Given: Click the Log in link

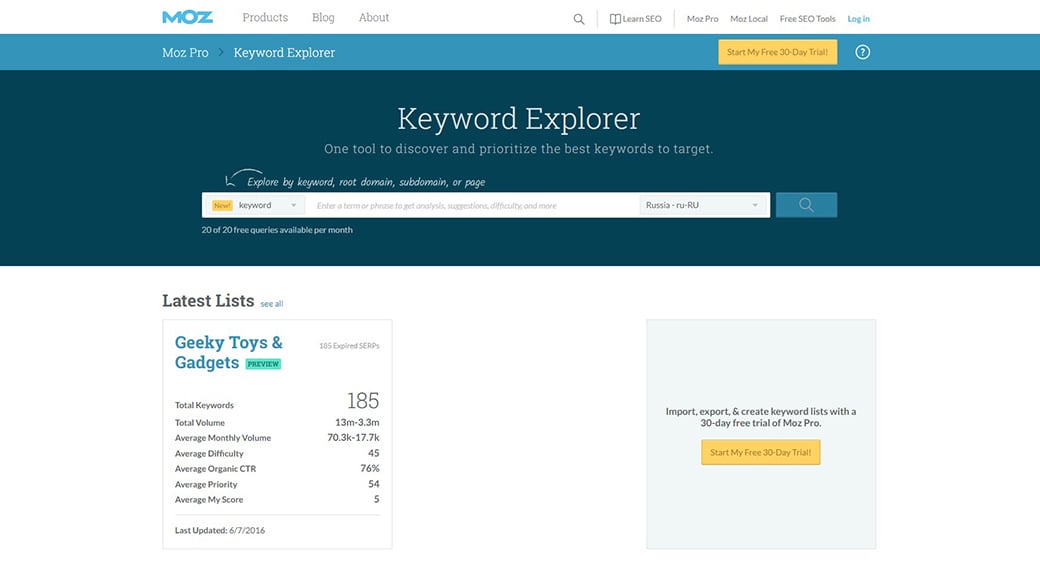Looking at the screenshot, I should tap(858, 19).
